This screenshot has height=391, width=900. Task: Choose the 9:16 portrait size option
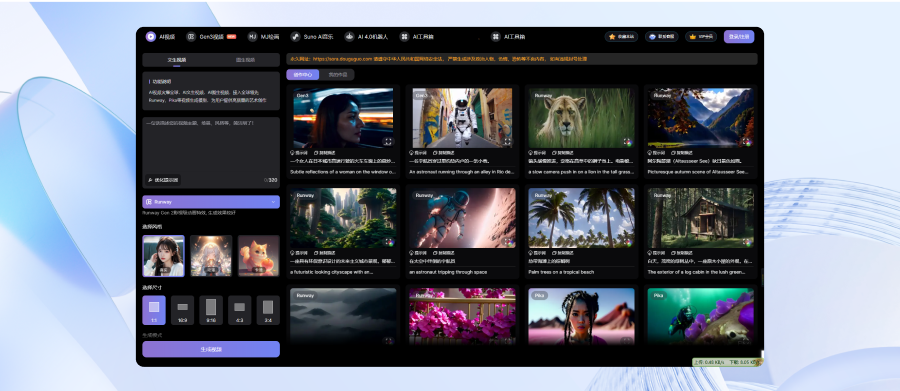211,310
